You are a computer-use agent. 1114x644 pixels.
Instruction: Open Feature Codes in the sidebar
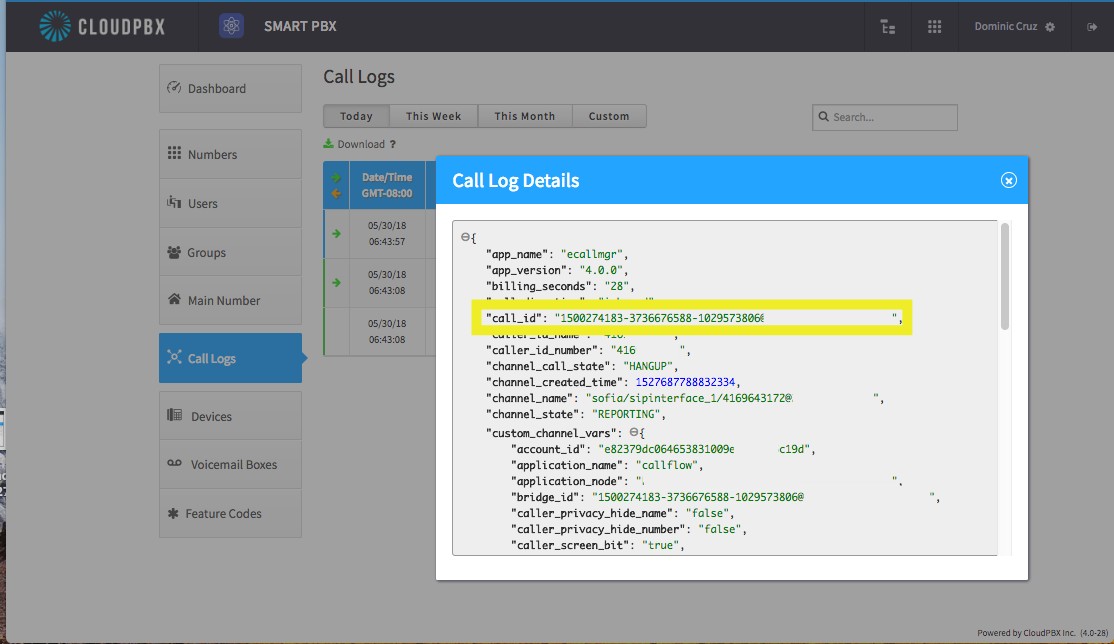click(230, 513)
